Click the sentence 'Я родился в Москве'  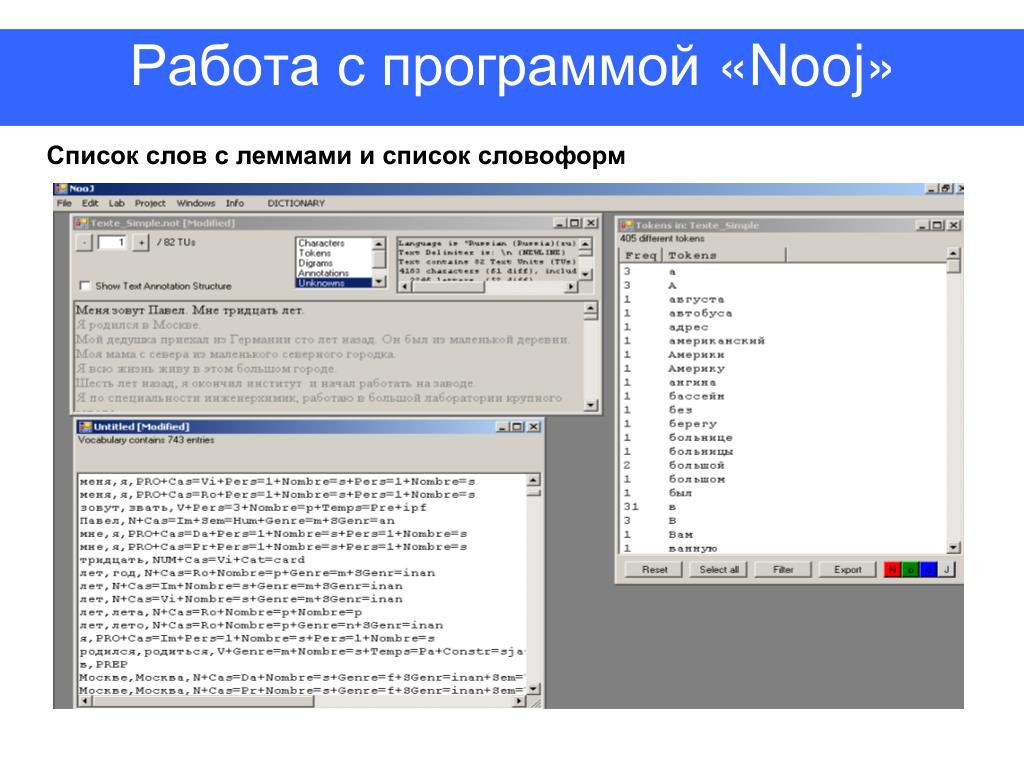[x=138, y=325]
